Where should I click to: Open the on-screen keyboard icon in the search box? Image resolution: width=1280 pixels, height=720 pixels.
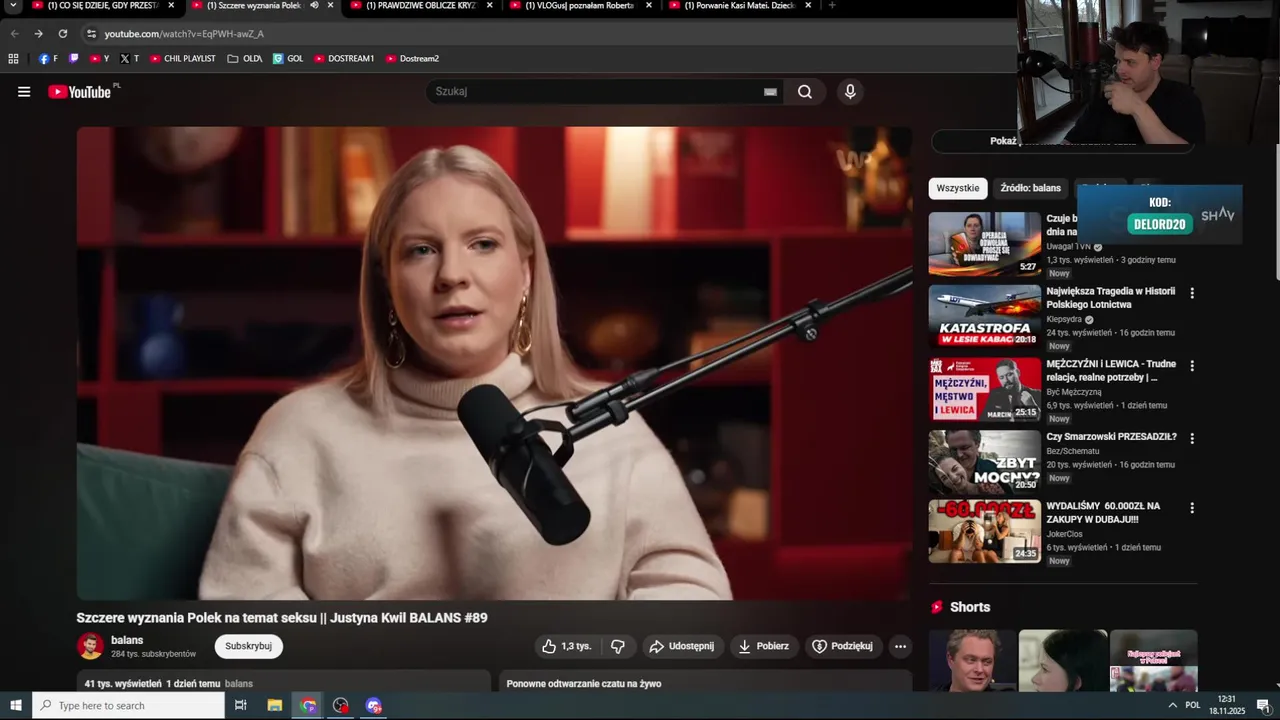770,92
